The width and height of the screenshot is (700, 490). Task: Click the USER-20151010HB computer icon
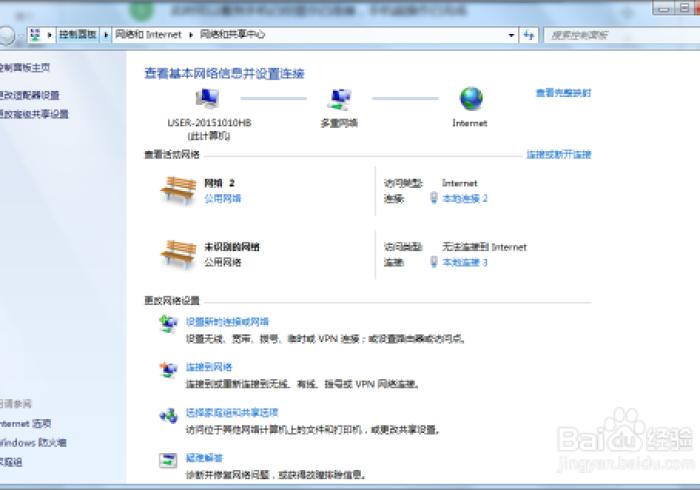coord(208,99)
